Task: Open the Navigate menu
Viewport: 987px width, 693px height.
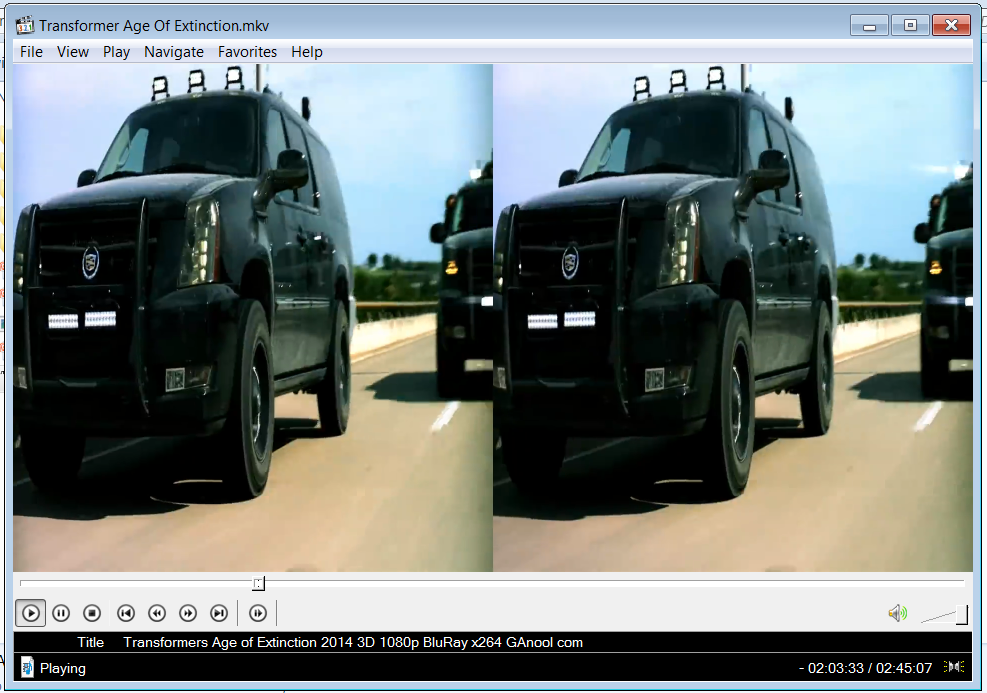Action: (174, 52)
